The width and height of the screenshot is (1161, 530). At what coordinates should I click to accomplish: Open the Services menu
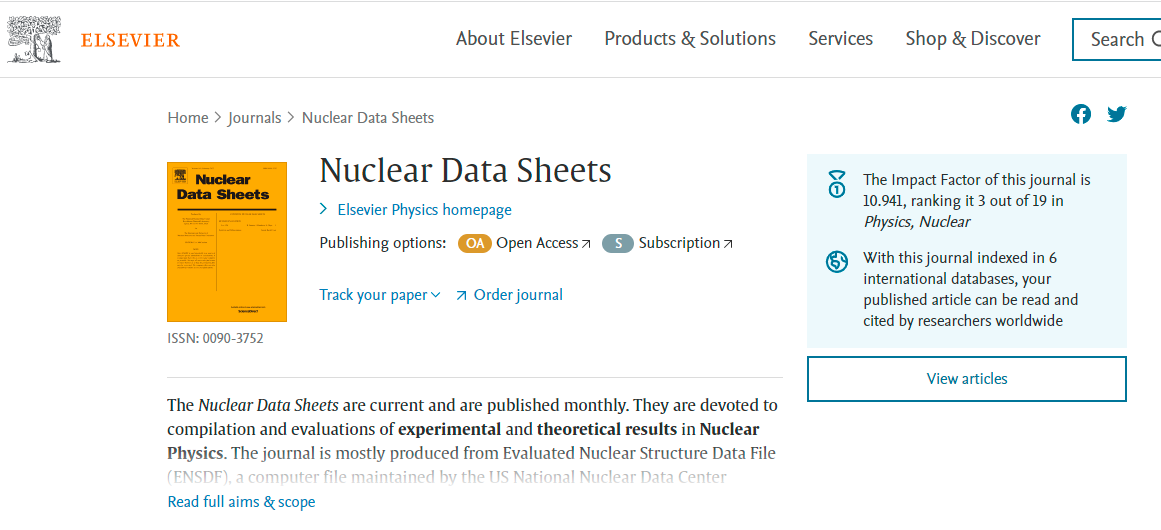coord(840,39)
